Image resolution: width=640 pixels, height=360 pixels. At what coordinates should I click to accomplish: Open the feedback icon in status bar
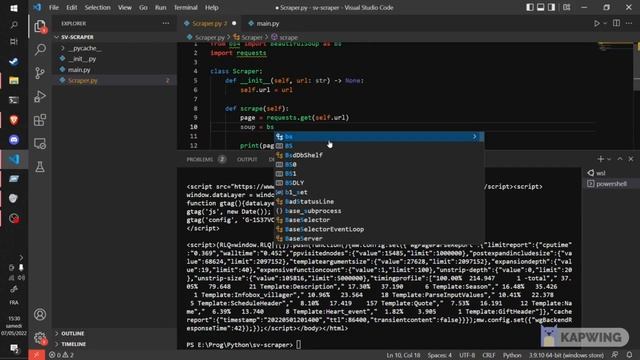(615, 355)
